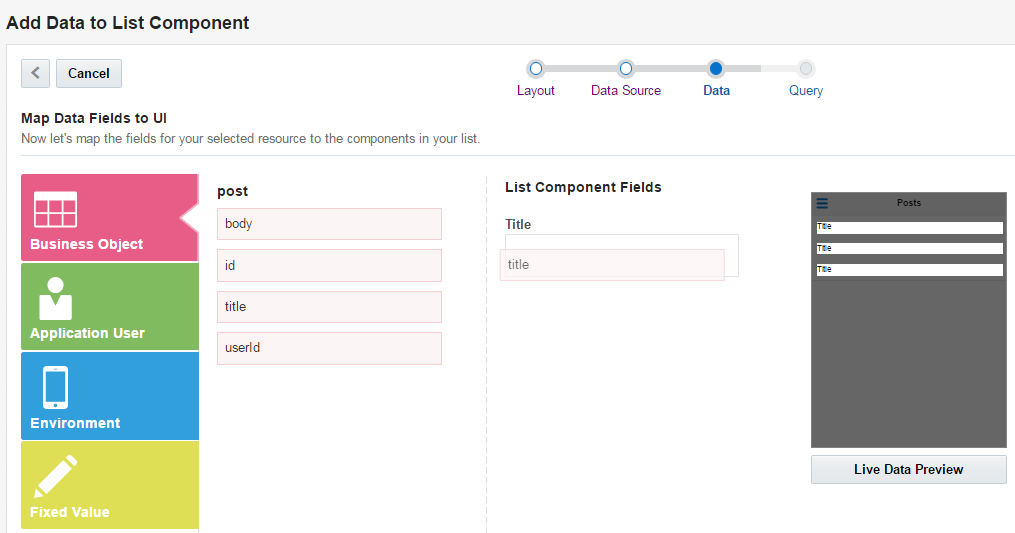Viewport: 1015px width, 533px height.
Task: Switch to Application User label tab
Action: coord(87,333)
